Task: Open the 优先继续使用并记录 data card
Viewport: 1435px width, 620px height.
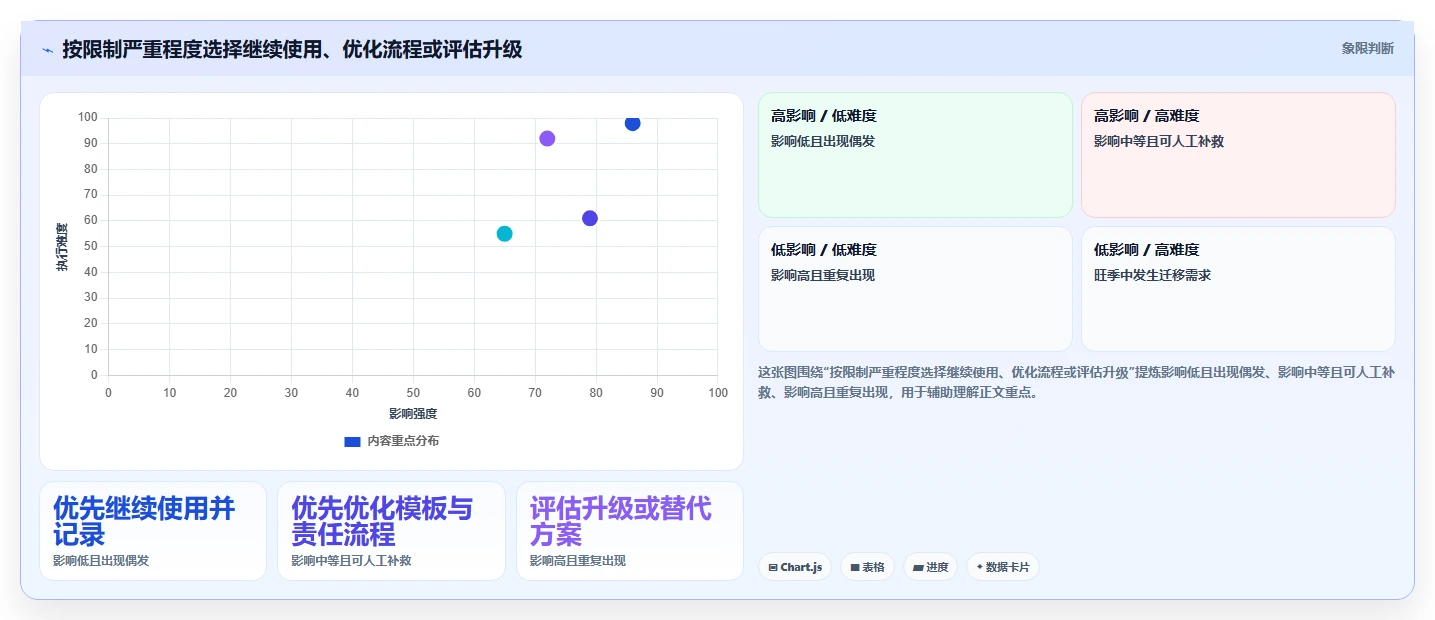Action: tap(153, 531)
